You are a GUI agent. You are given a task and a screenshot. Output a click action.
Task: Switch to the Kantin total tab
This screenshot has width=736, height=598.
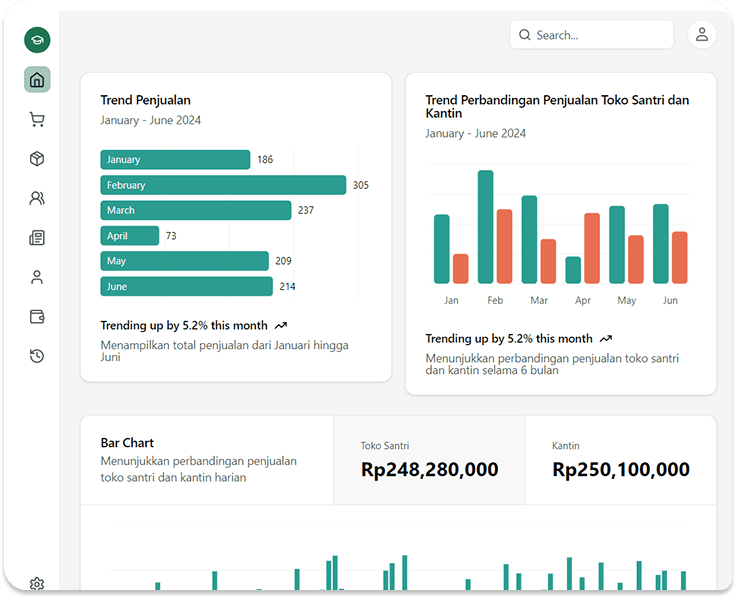click(x=620, y=460)
